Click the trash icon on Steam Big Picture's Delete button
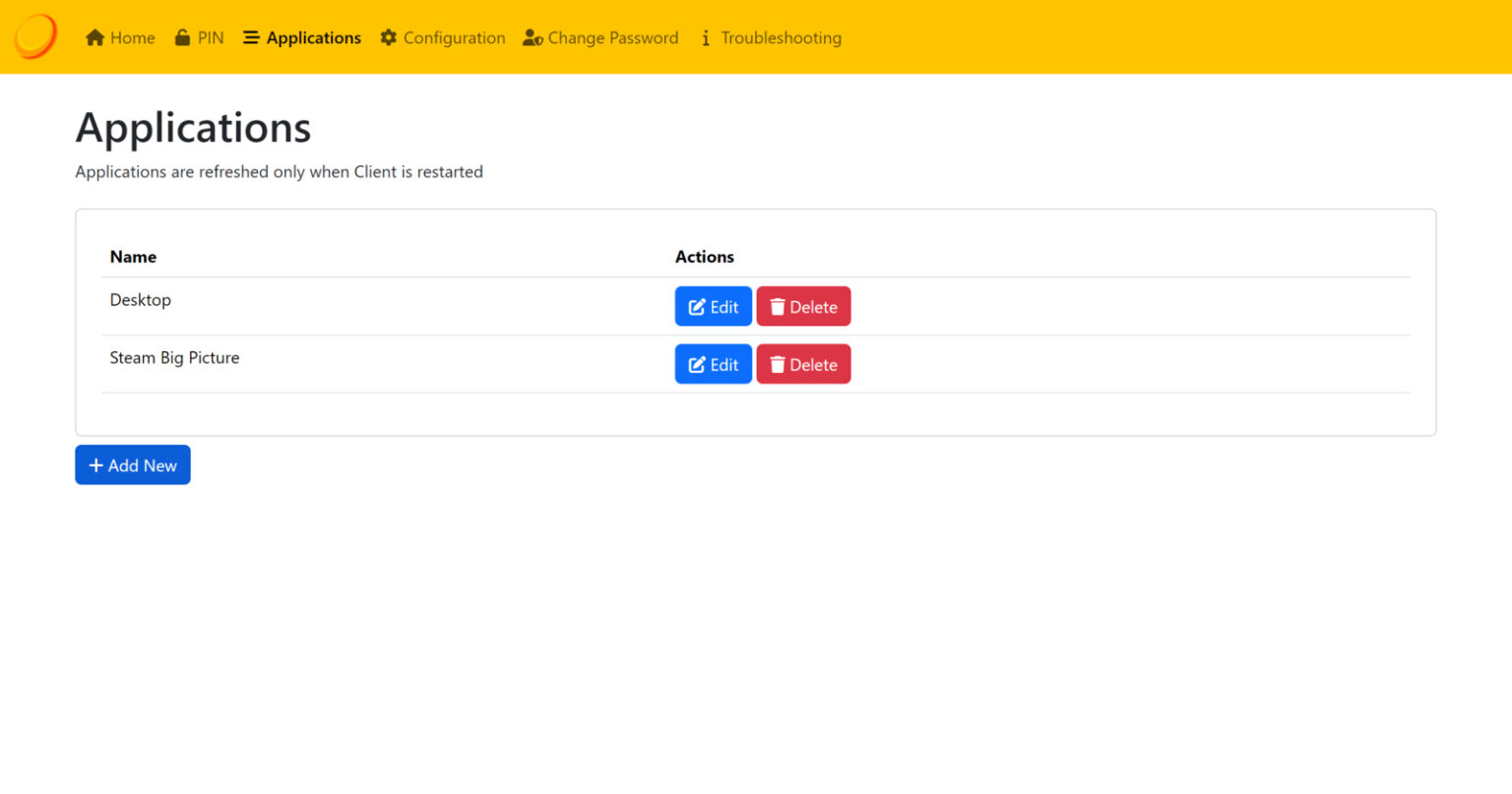Image resolution: width=1512 pixels, height=794 pixels. click(779, 363)
